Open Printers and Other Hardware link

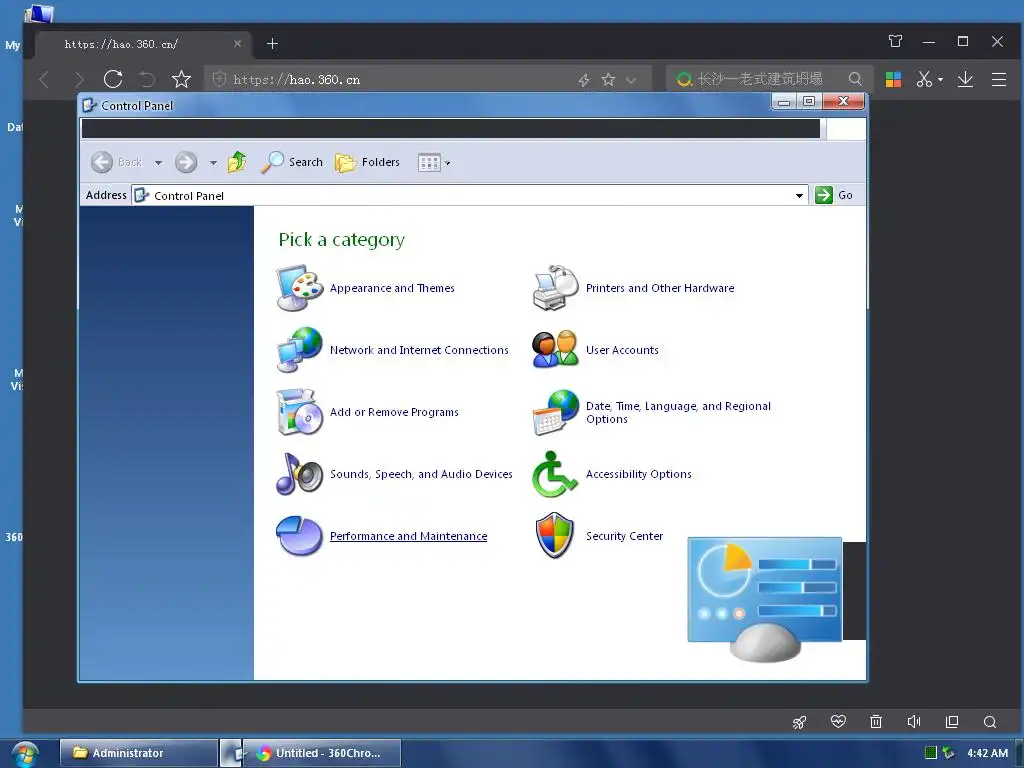(660, 288)
